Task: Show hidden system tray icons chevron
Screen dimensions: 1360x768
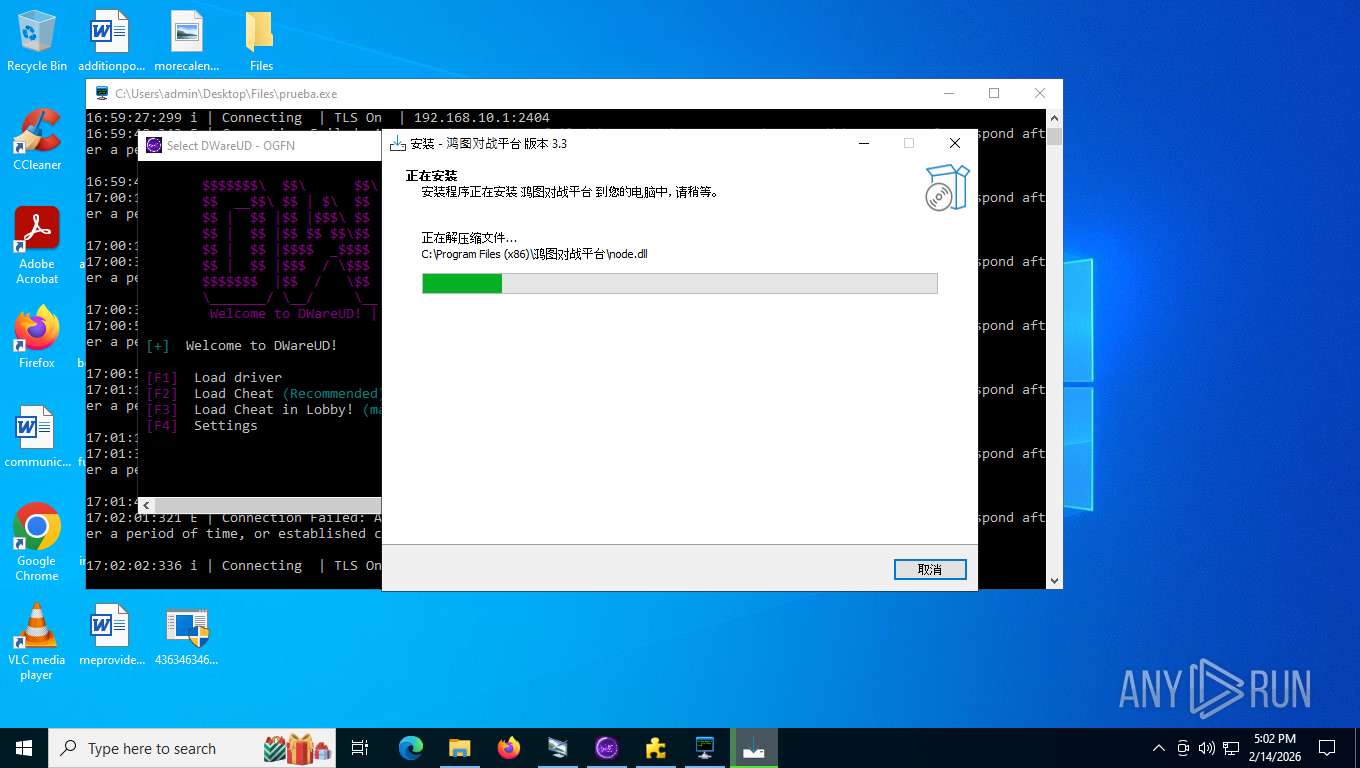Action: [x=1159, y=748]
